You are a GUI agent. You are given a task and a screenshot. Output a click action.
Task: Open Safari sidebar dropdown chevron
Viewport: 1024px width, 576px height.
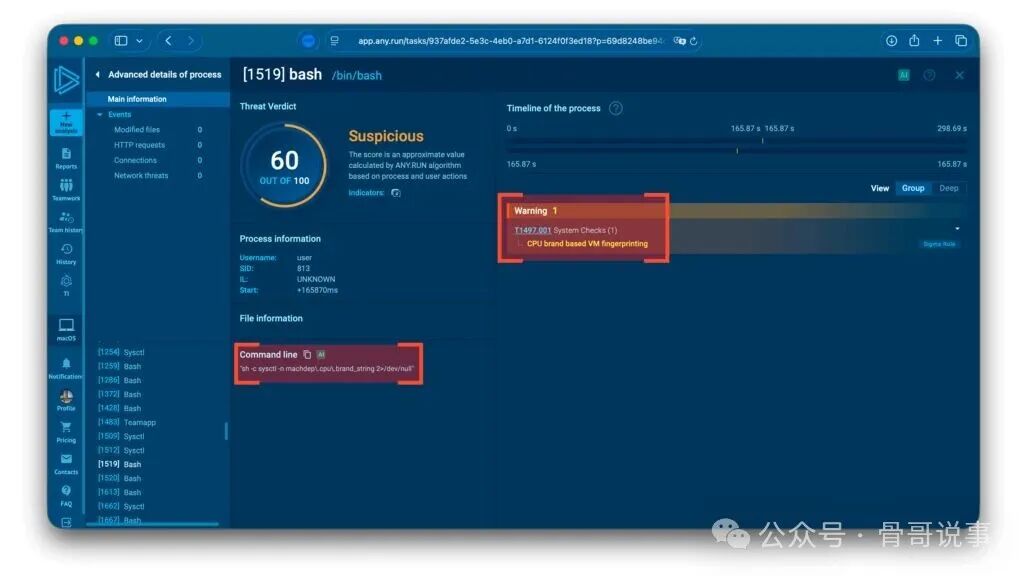(x=139, y=40)
